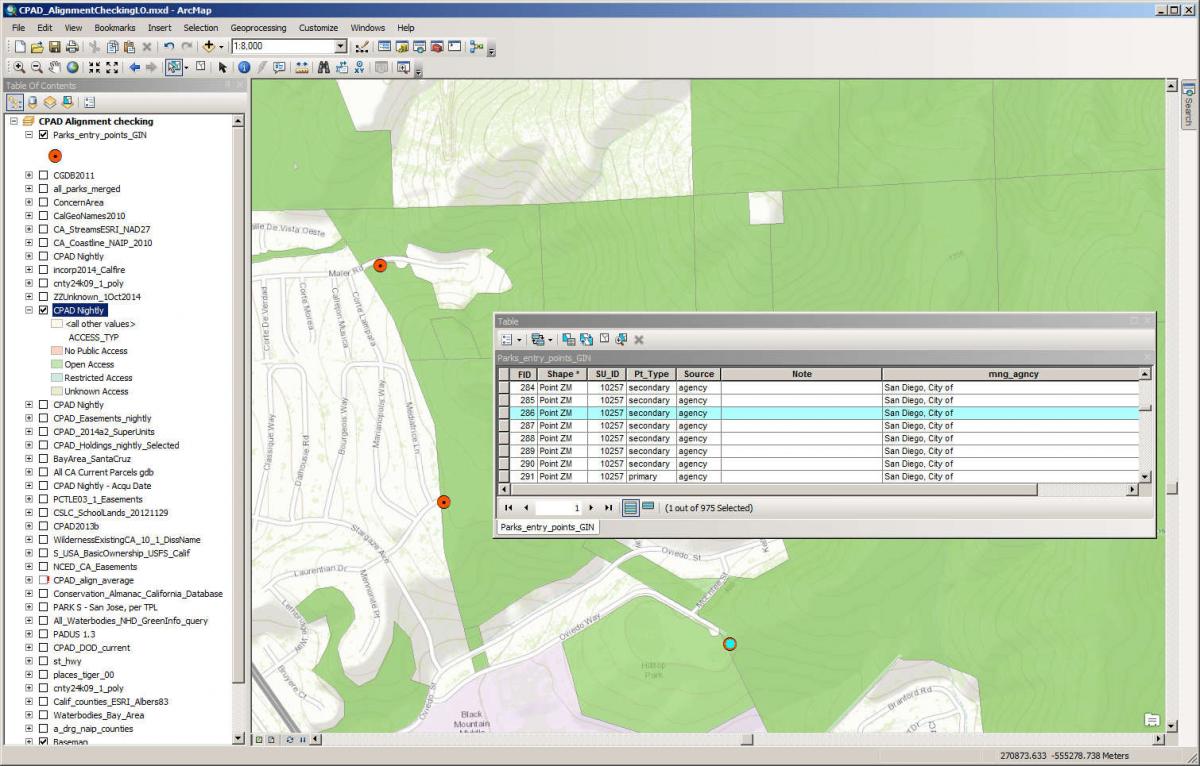Open a map document
This screenshot has height=766, width=1200.
click(x=38, y=47)
